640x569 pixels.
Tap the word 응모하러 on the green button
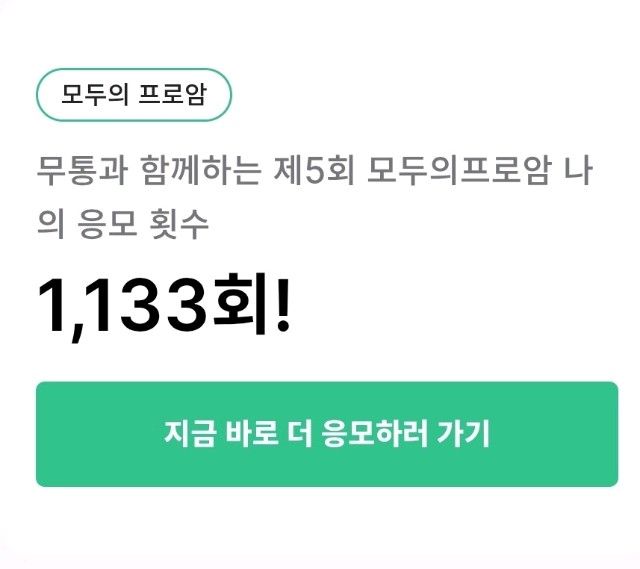tap(374, 433)
